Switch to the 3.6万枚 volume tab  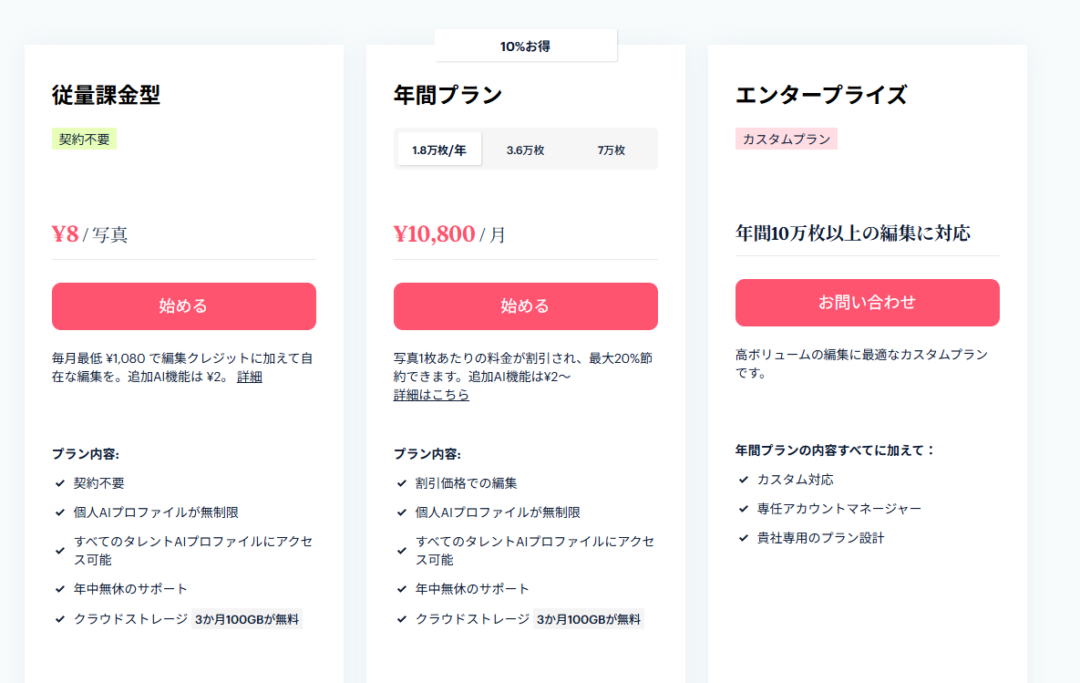(x=525, y=150)
